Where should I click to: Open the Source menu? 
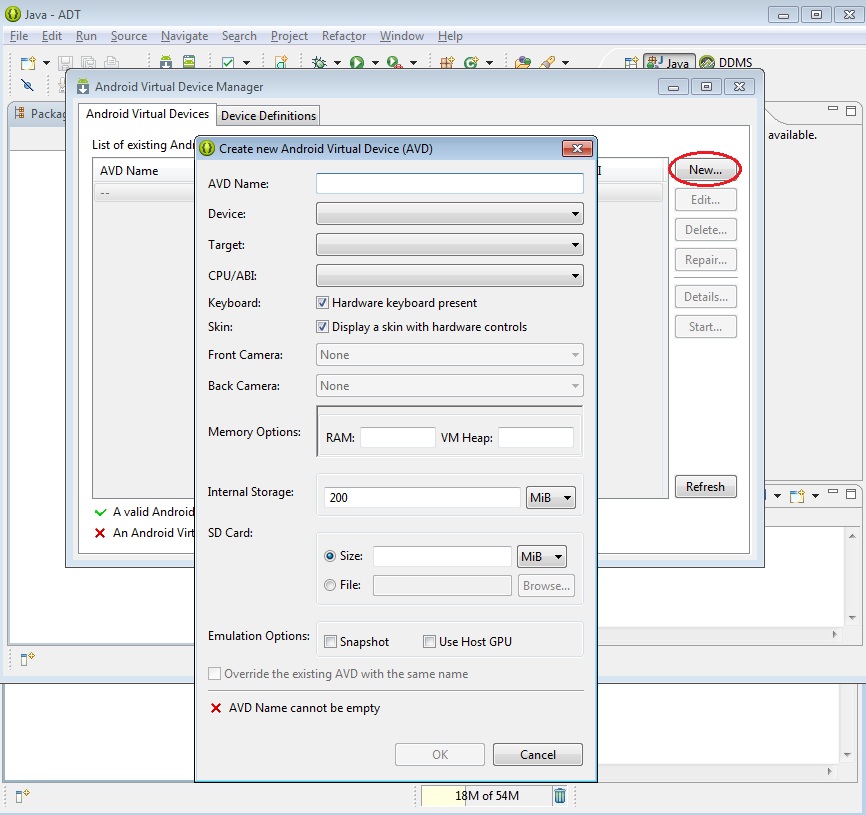point(129,36)
